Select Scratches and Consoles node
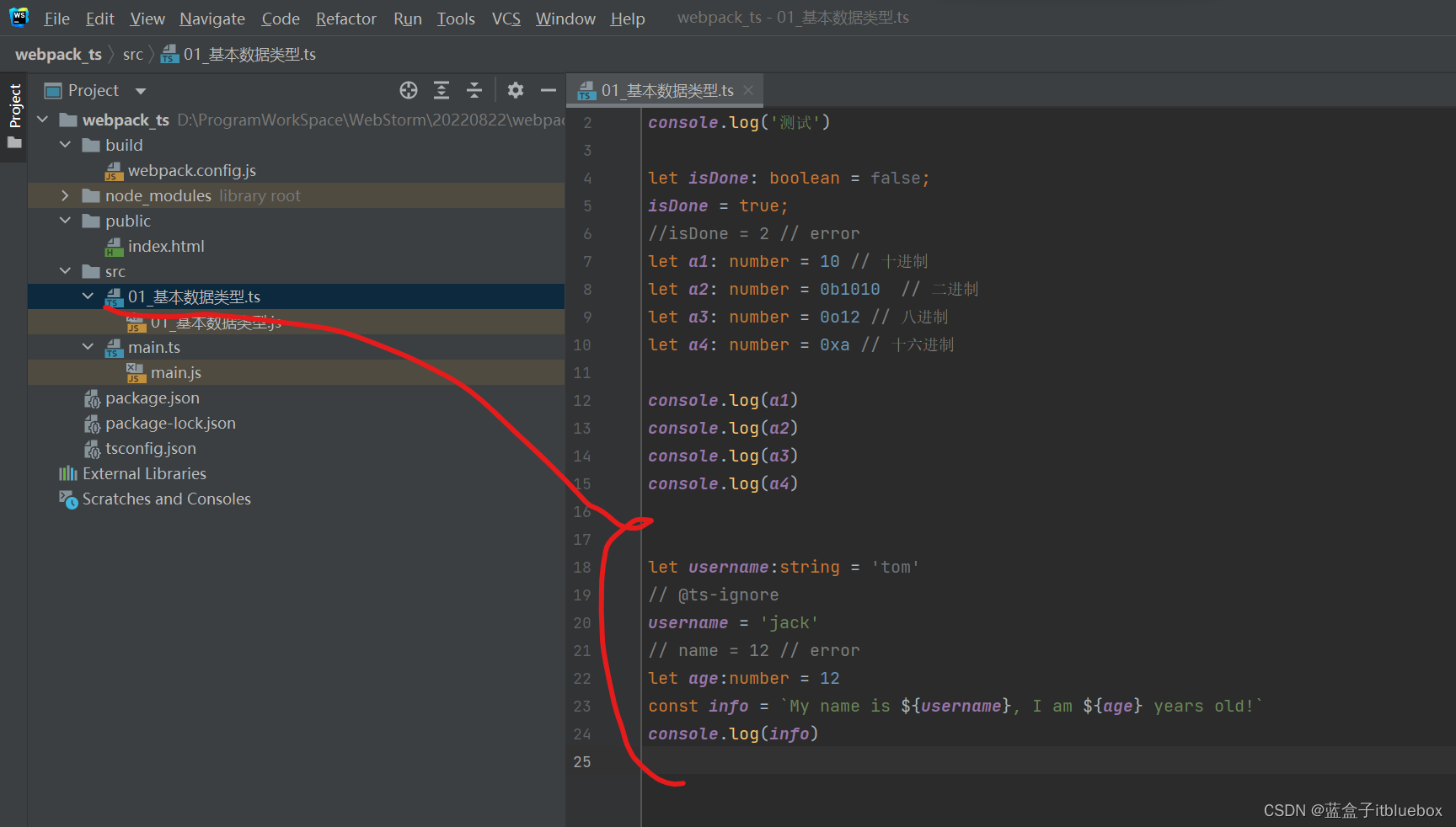1456x827 pixels. tap(167, 499)
